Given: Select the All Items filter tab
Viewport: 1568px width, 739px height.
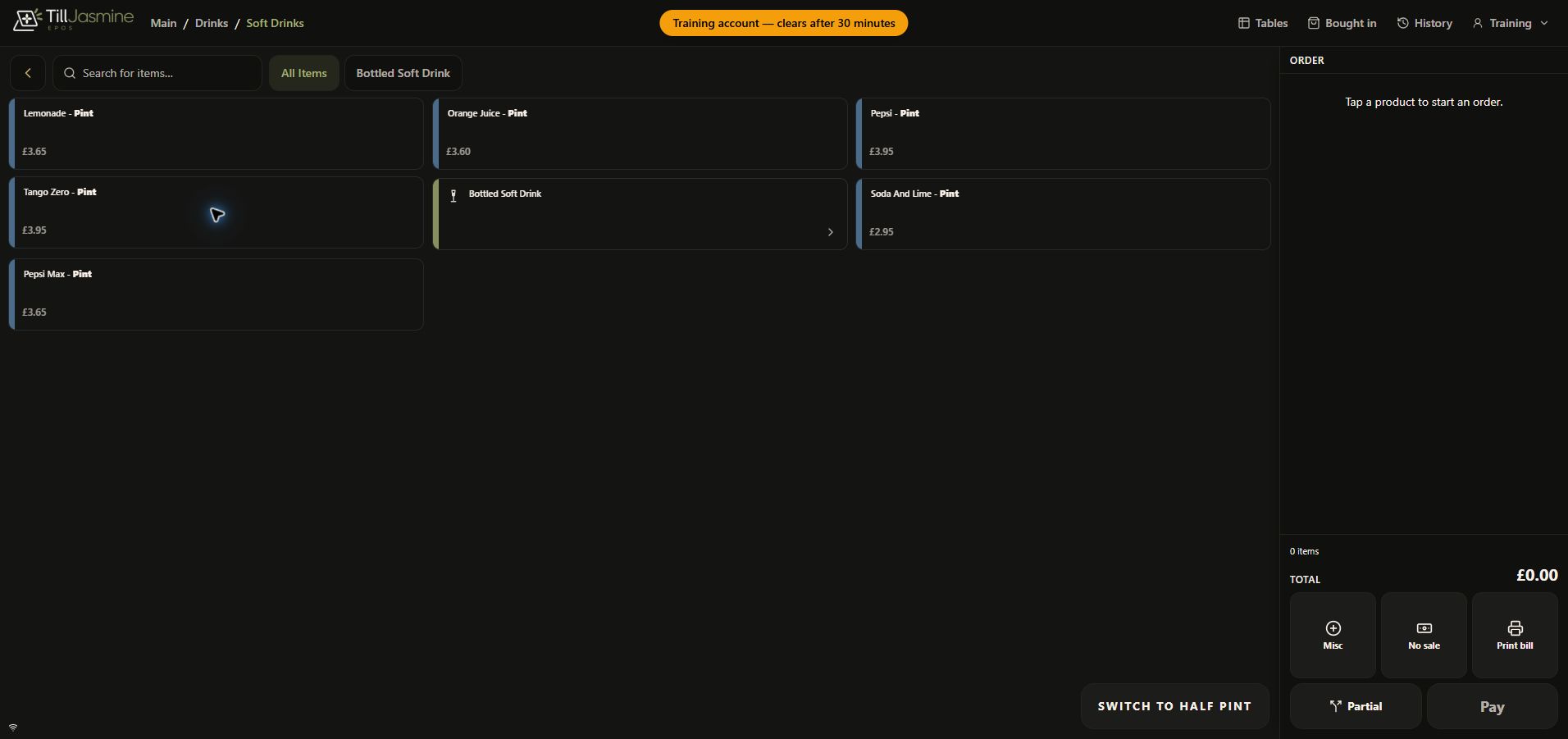Looking at the screenshot, I should (303, 73).
